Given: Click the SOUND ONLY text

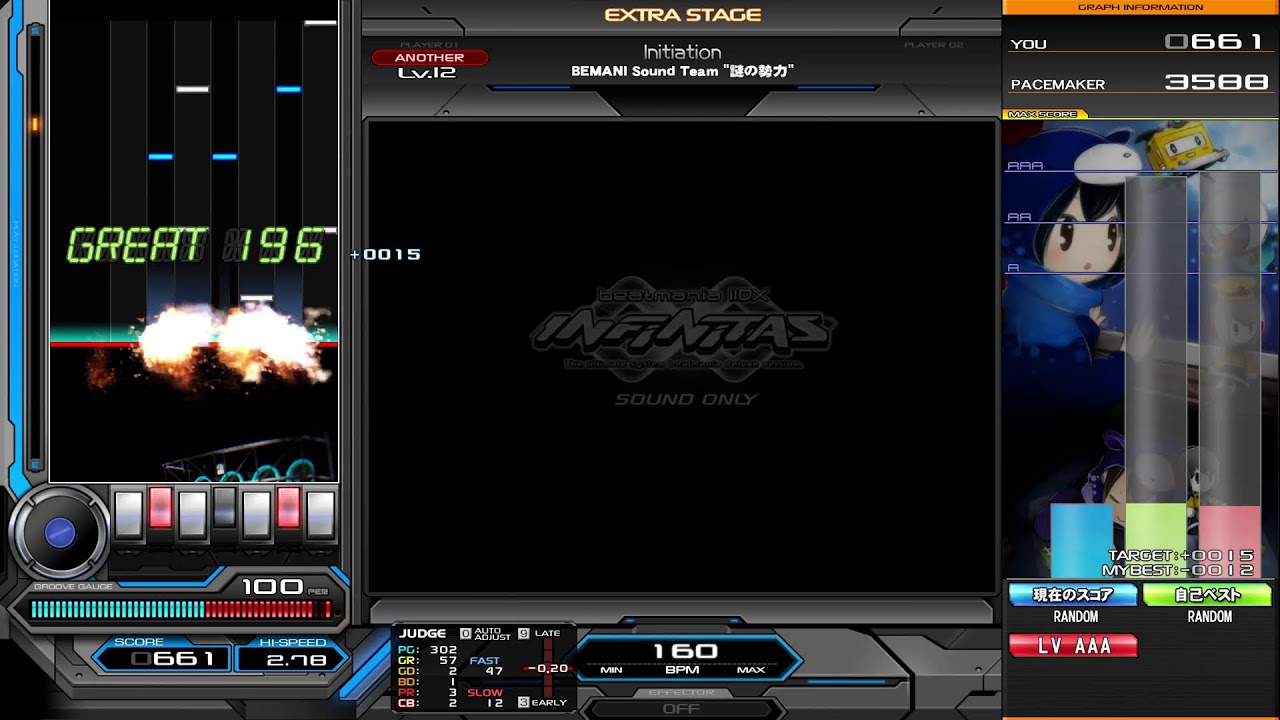Looking at the screenshot, I should 686,399.
